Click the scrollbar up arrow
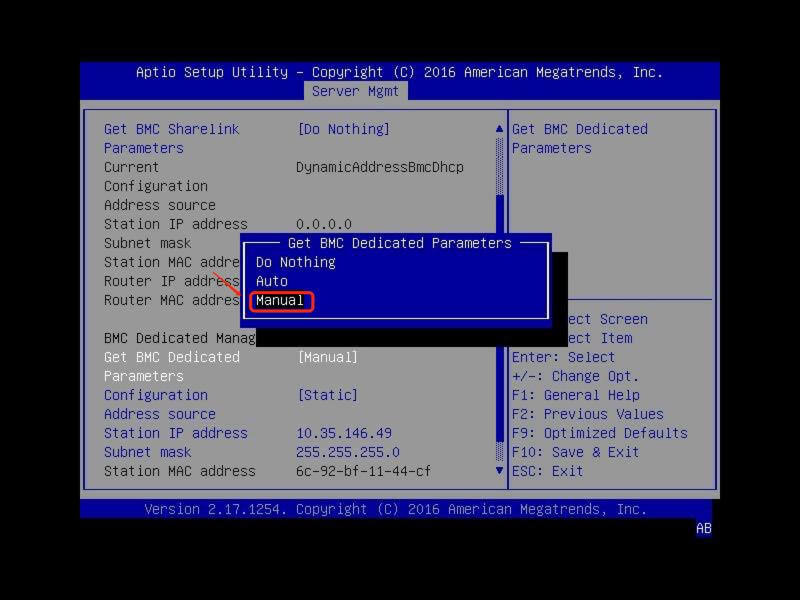Image resolution: width=800 pixels, height=600 pixels. (500, 129)
